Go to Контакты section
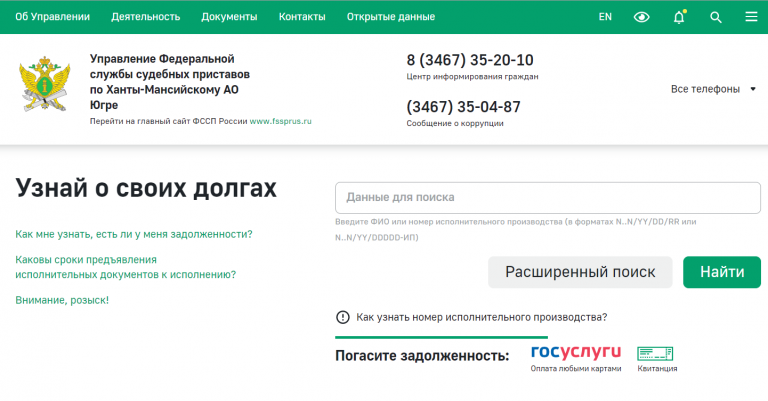Viewport: 768px width, 401px height. tap(301, 17)
